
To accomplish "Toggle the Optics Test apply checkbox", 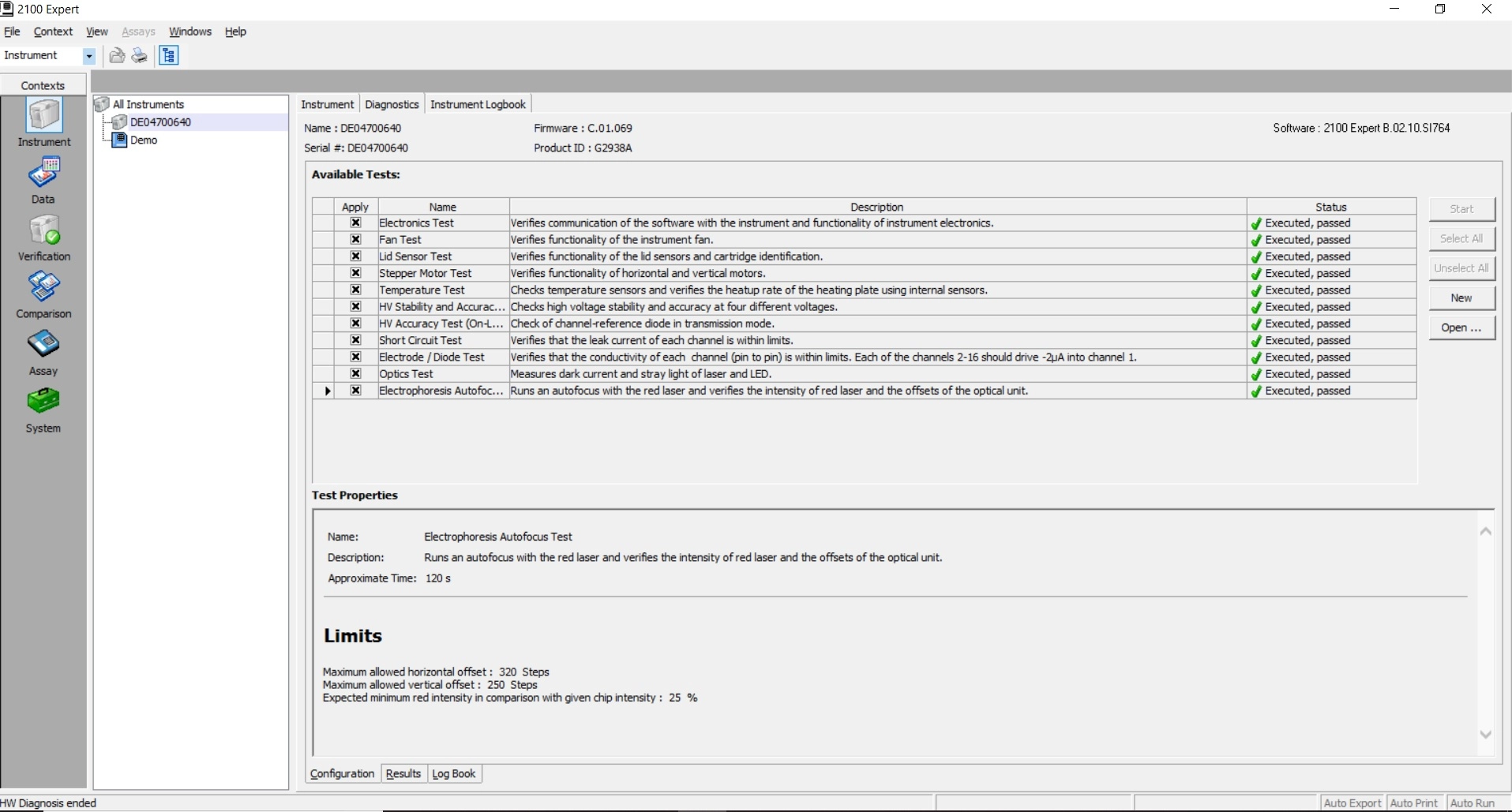I will (x=355, y=374).
